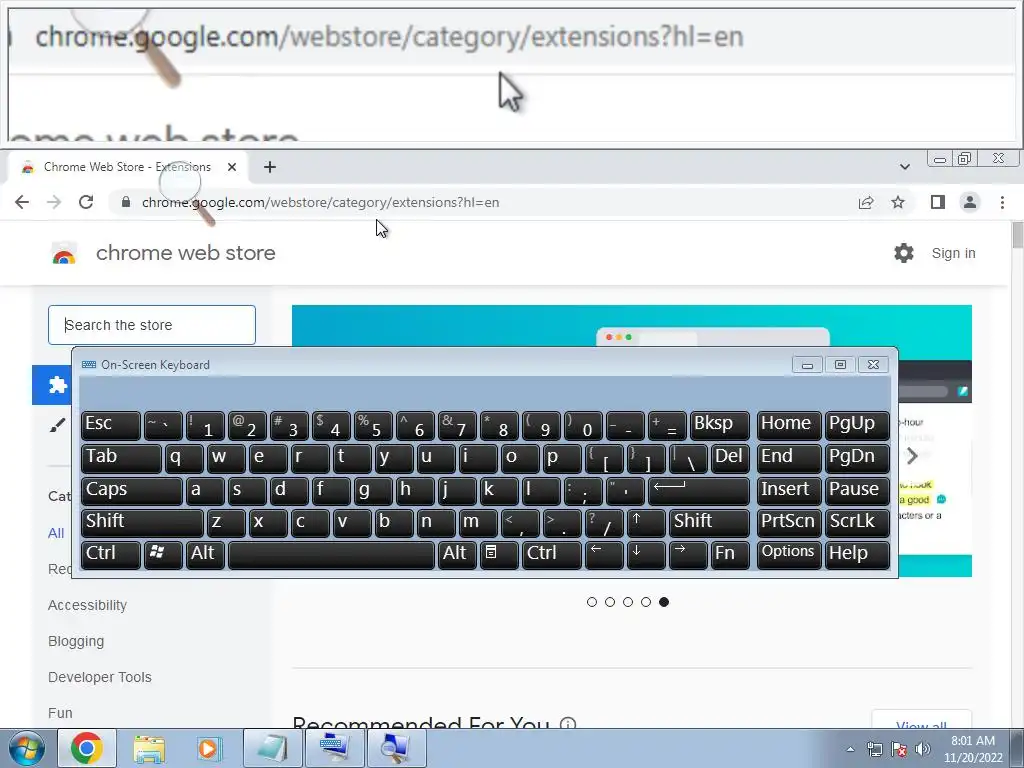Select the third carousel dot
Viewport: 1024px width, 768px height.
[628, 602]
